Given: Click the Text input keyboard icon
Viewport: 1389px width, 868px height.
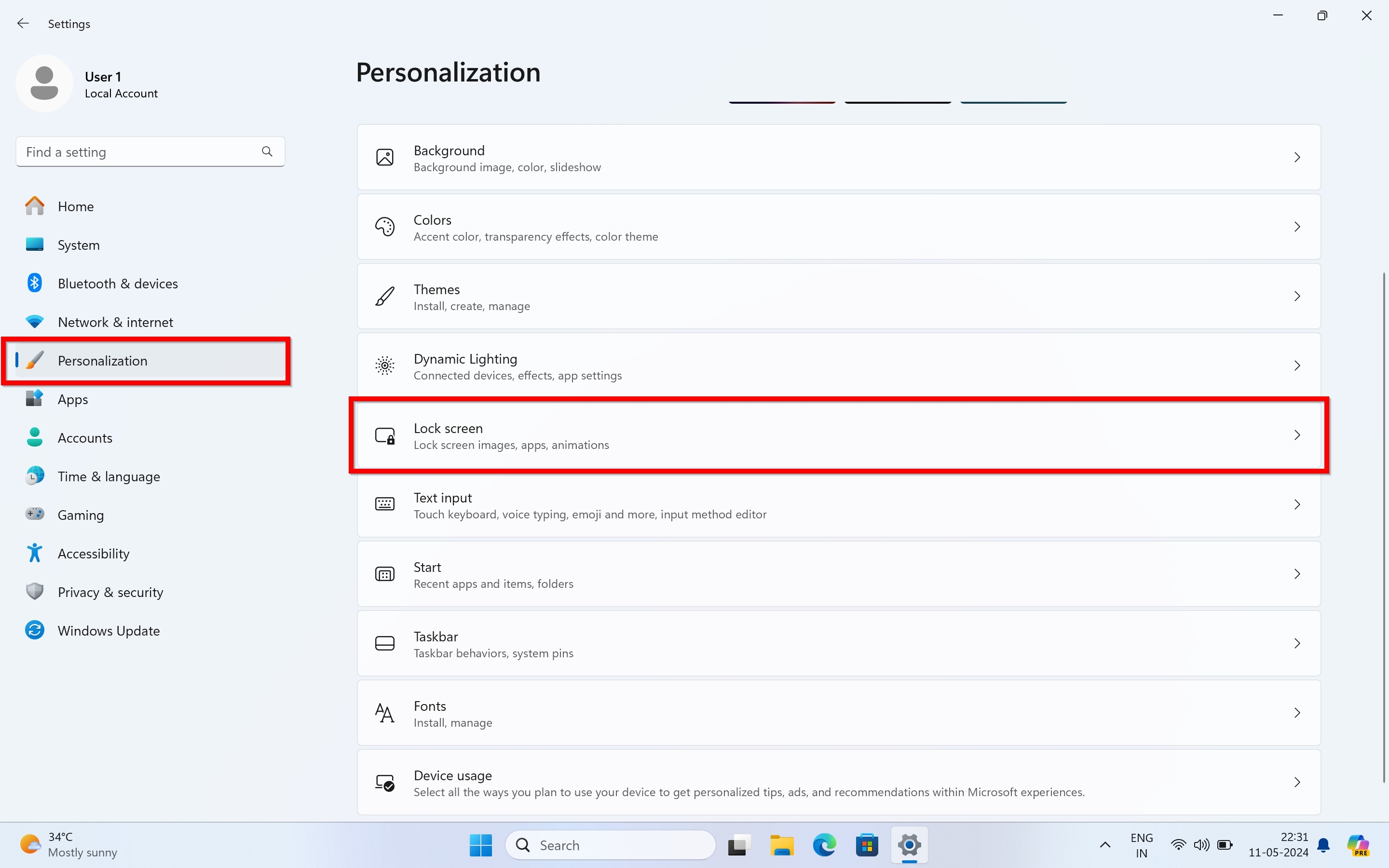Looking at the screenshot, I should tap(384, 504).
